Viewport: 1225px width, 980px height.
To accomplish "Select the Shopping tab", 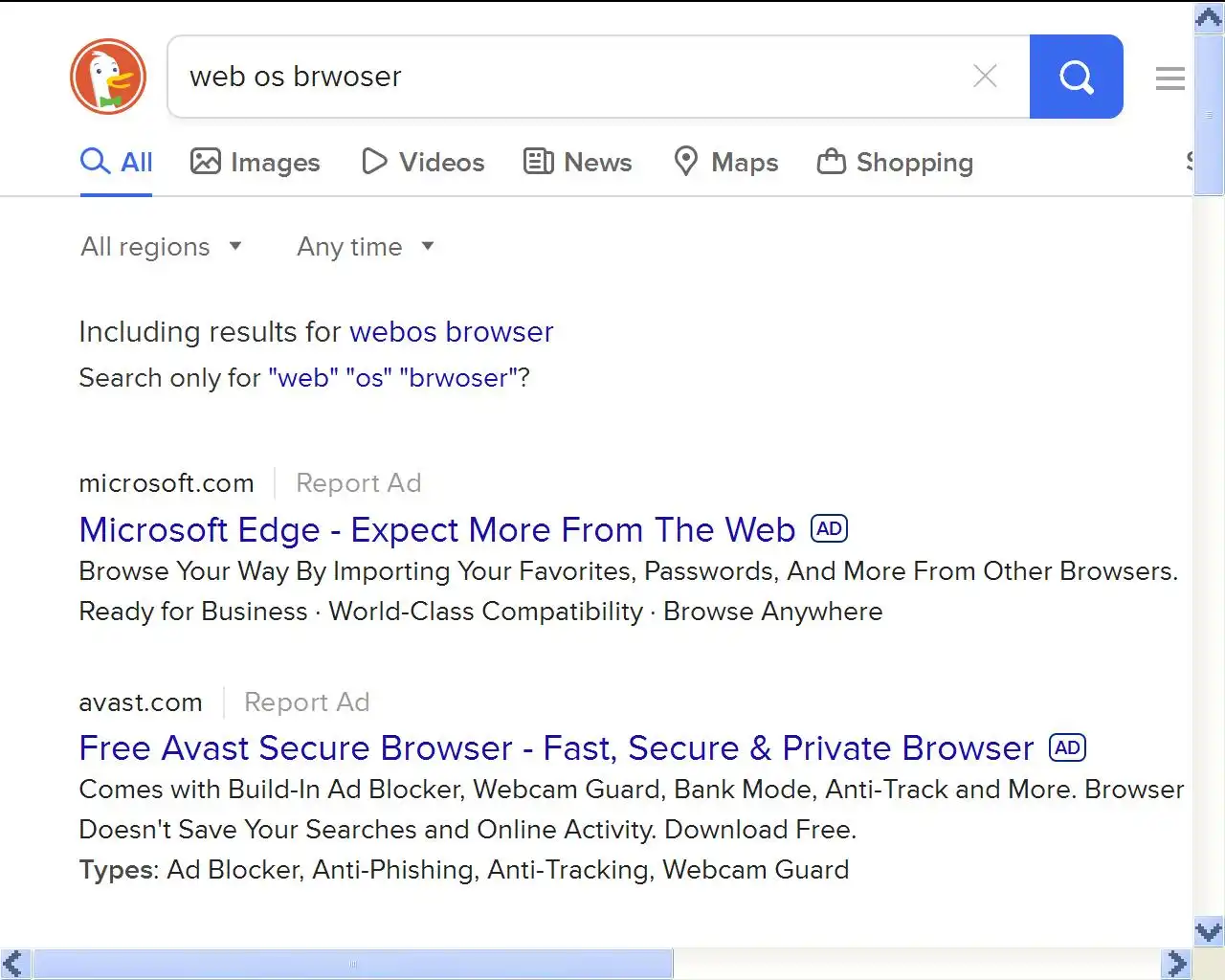I will [896, 163].
